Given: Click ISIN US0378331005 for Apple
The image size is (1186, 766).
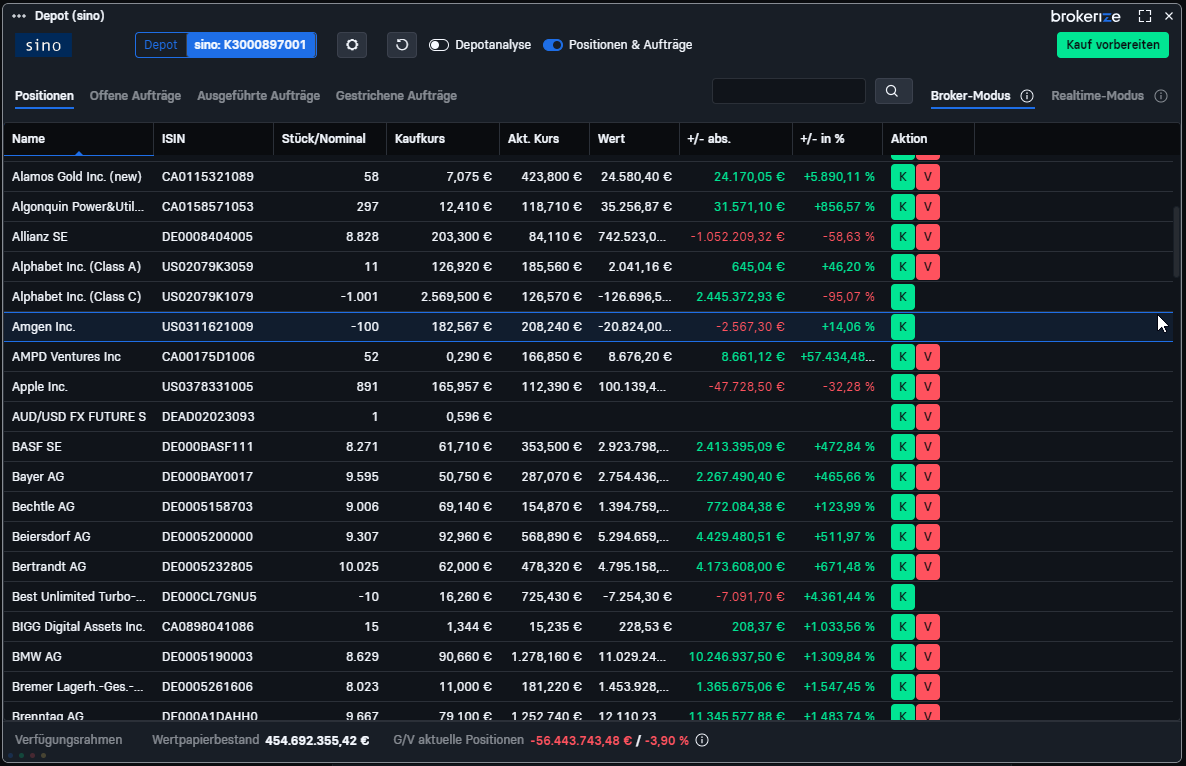Looking at the screenshot, I should click(207, 387).
